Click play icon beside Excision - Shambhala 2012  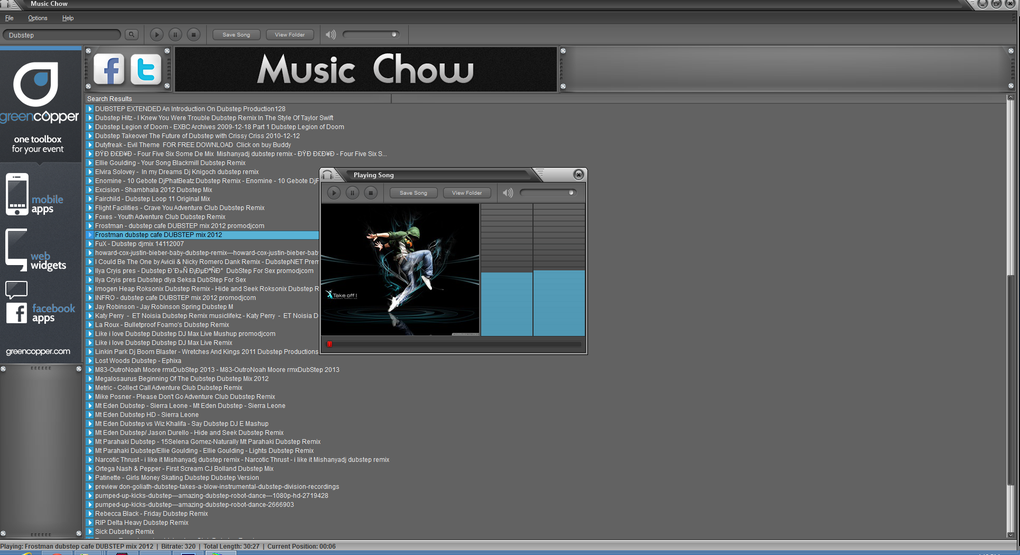pyautogui.click(x=90, y=190)
